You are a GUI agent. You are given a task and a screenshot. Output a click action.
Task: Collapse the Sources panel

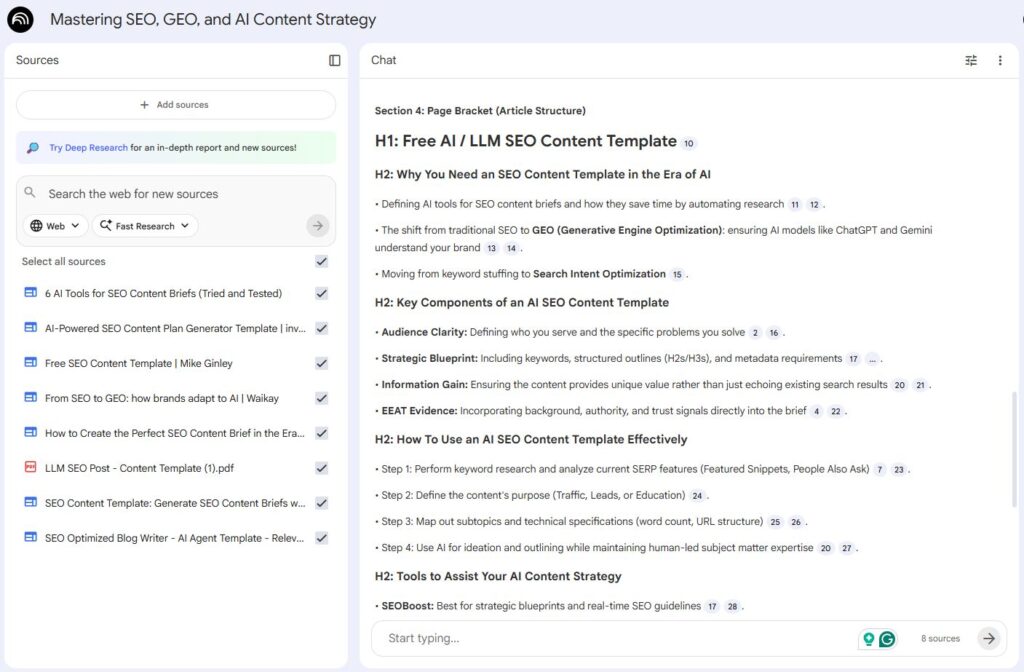(335, 60)
